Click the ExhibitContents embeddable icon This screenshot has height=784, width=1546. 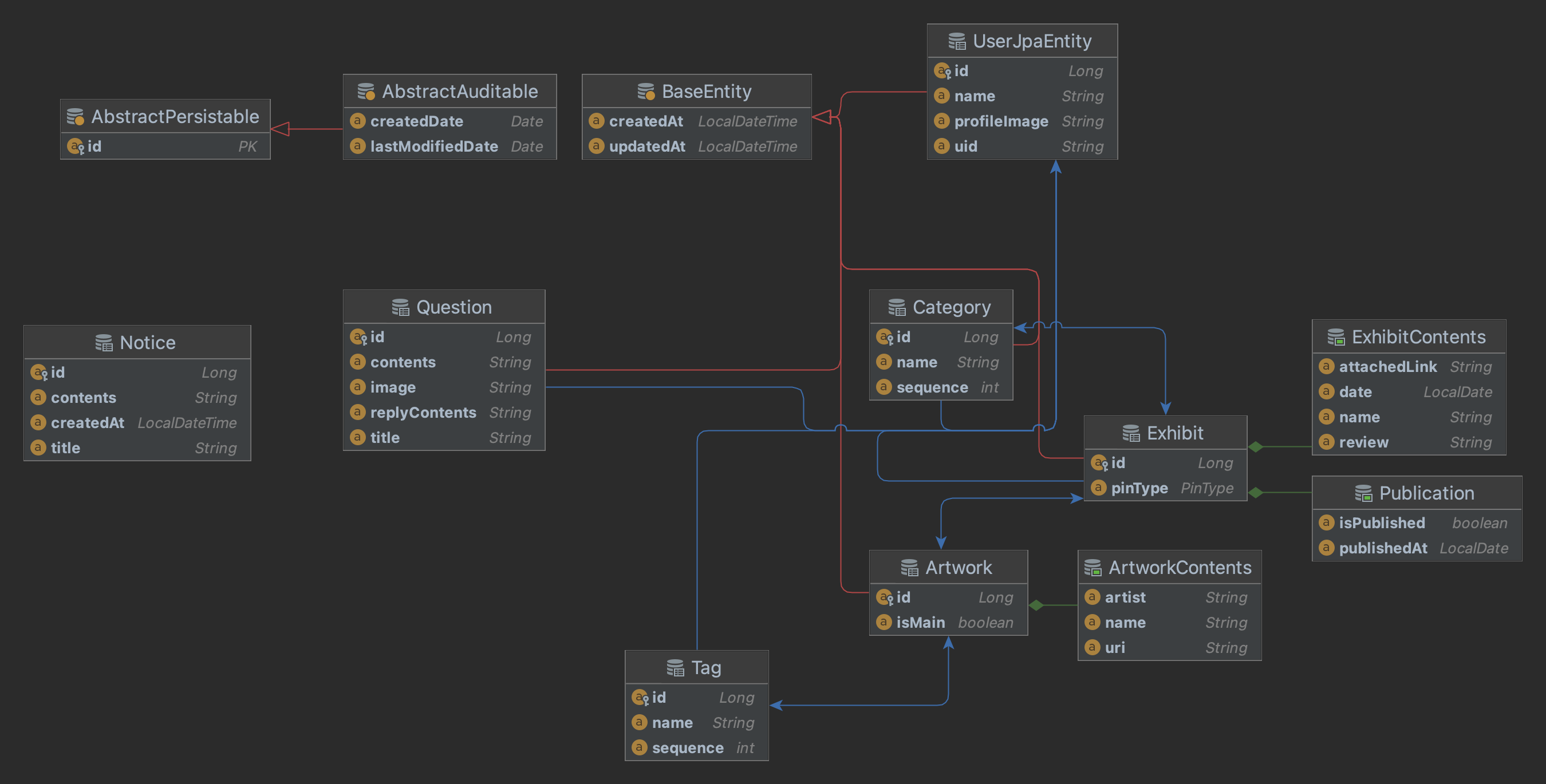tap(1335, 337)
